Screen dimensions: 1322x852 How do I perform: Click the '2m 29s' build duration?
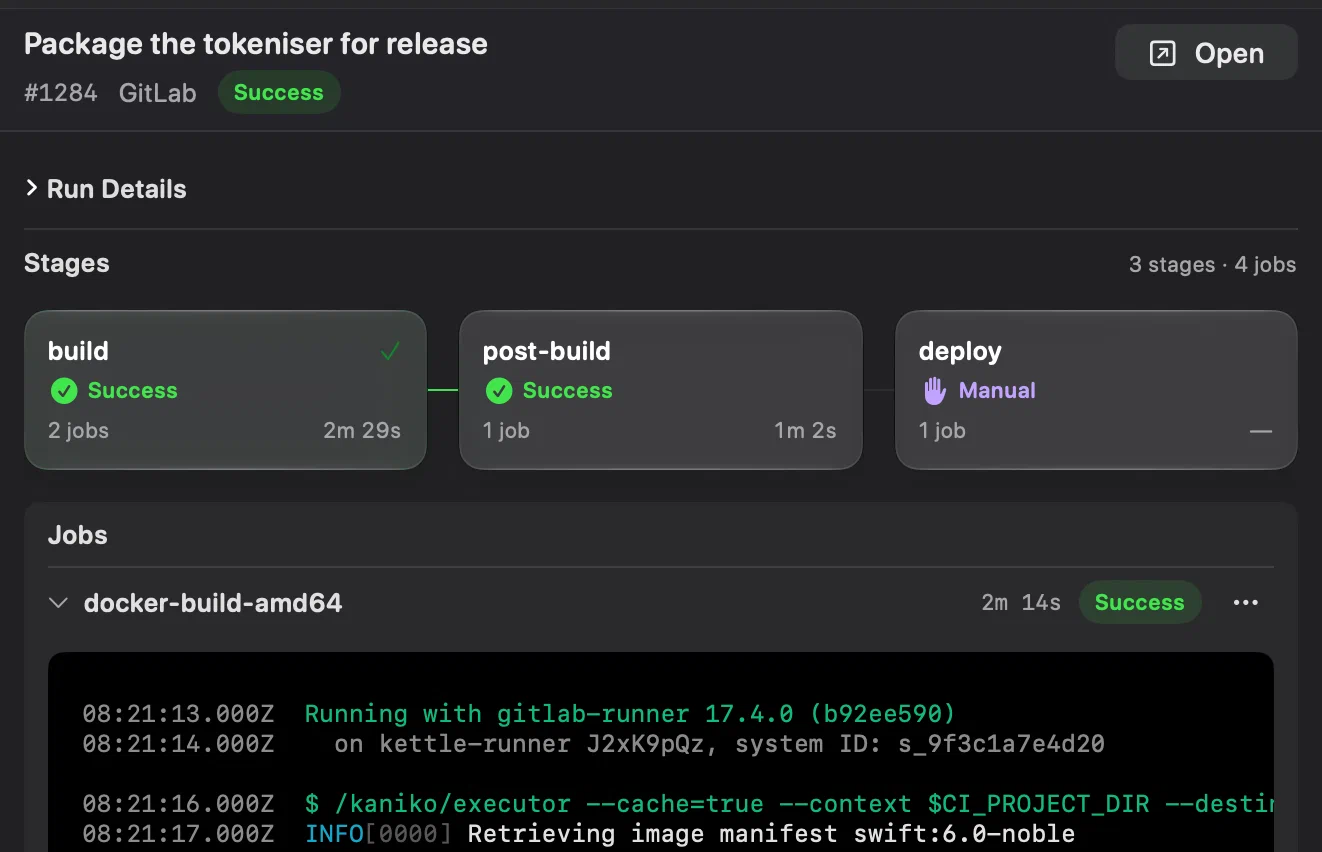pyautogui.click(x=362, y=431)
